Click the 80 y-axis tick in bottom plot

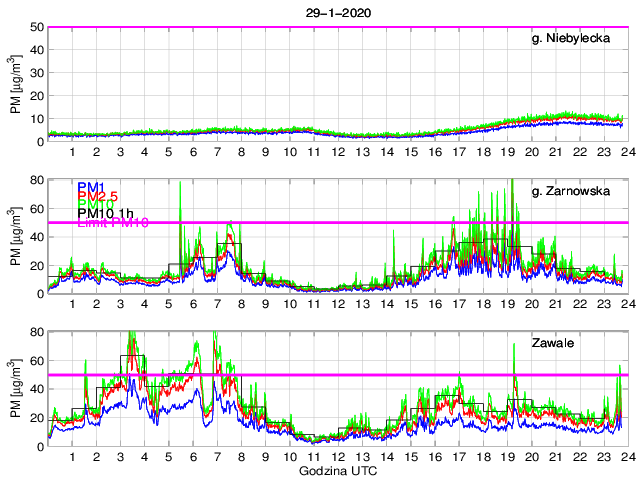pos(38,332)
